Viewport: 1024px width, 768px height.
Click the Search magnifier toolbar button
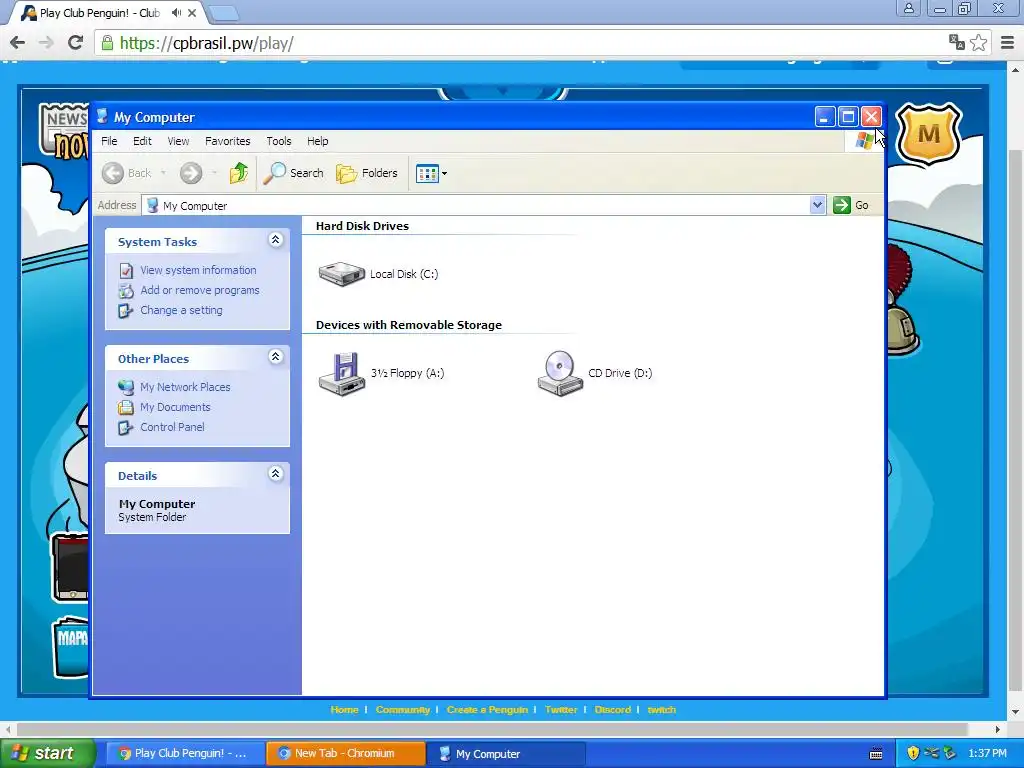pyautogui.click(x=293, y=173)
